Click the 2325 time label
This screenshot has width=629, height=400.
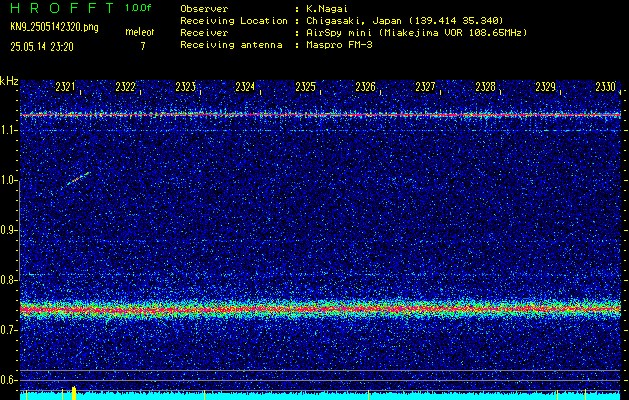coord(306,87)
